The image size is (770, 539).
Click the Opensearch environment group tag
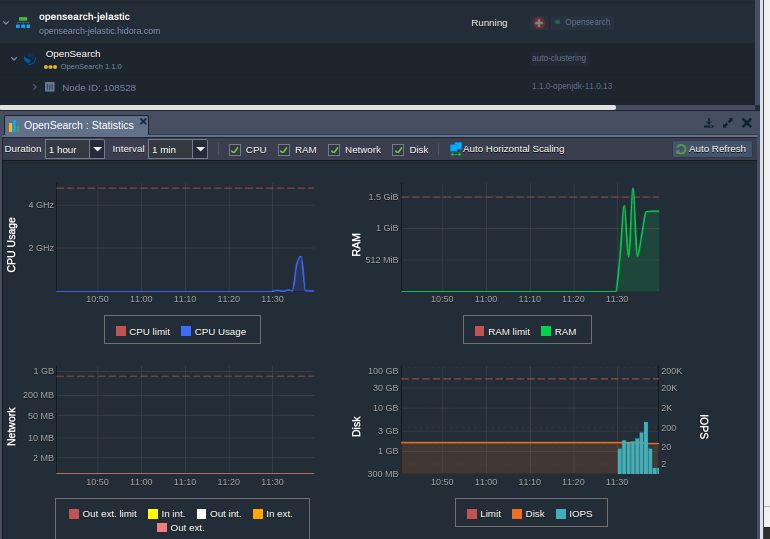click(583, 22)
